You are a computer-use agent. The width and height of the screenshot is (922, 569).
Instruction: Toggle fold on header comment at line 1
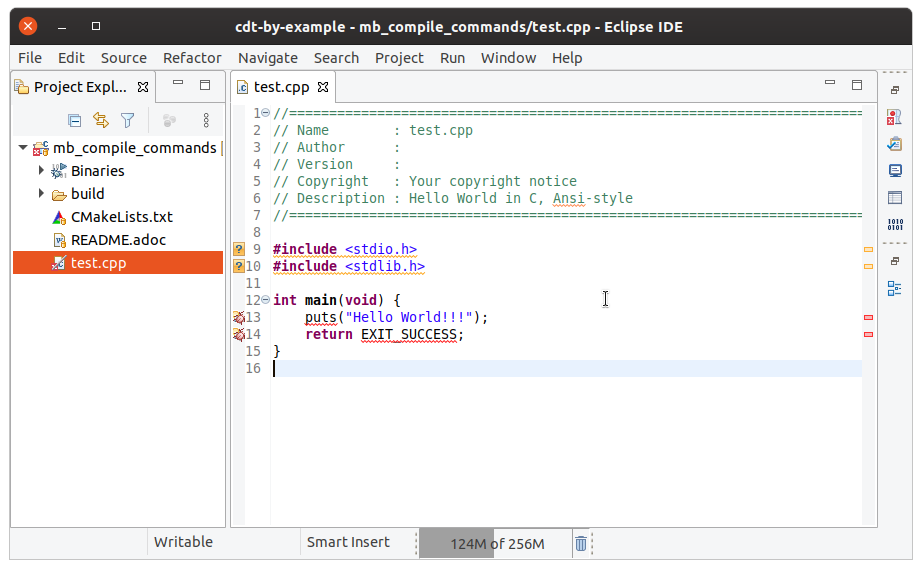click(x=265, y=113)
